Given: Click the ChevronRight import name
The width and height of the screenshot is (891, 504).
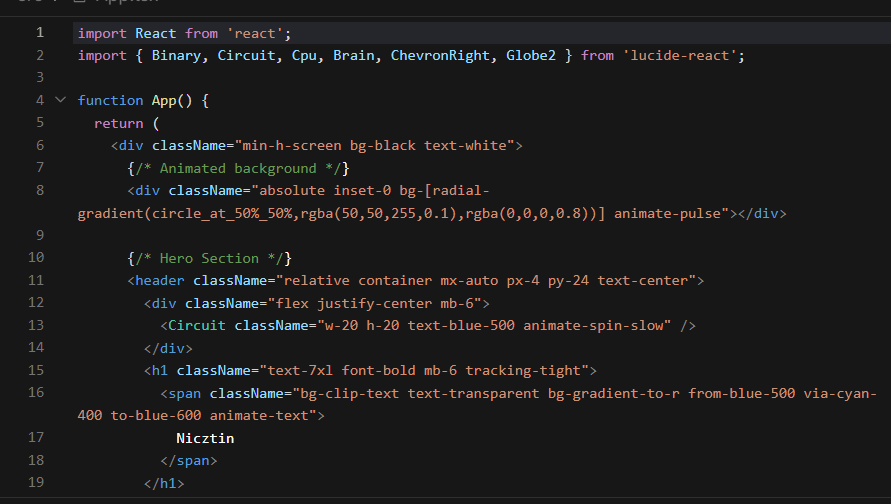Looking at the screenshot, I should (440, 56).
